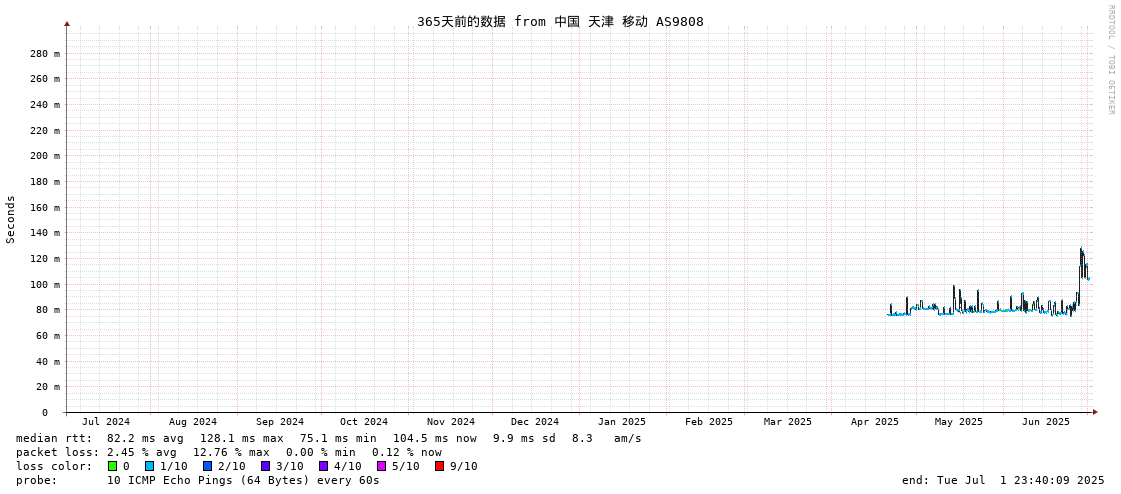Click the Oct 2024 axis label
Screen dimensions: 1121x494
coord(364,422)
